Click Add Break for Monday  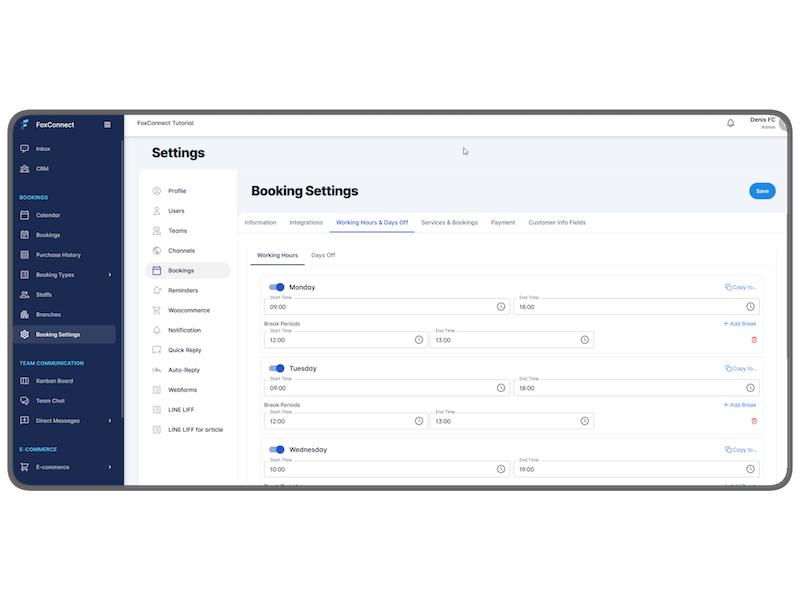coord(740,324)
